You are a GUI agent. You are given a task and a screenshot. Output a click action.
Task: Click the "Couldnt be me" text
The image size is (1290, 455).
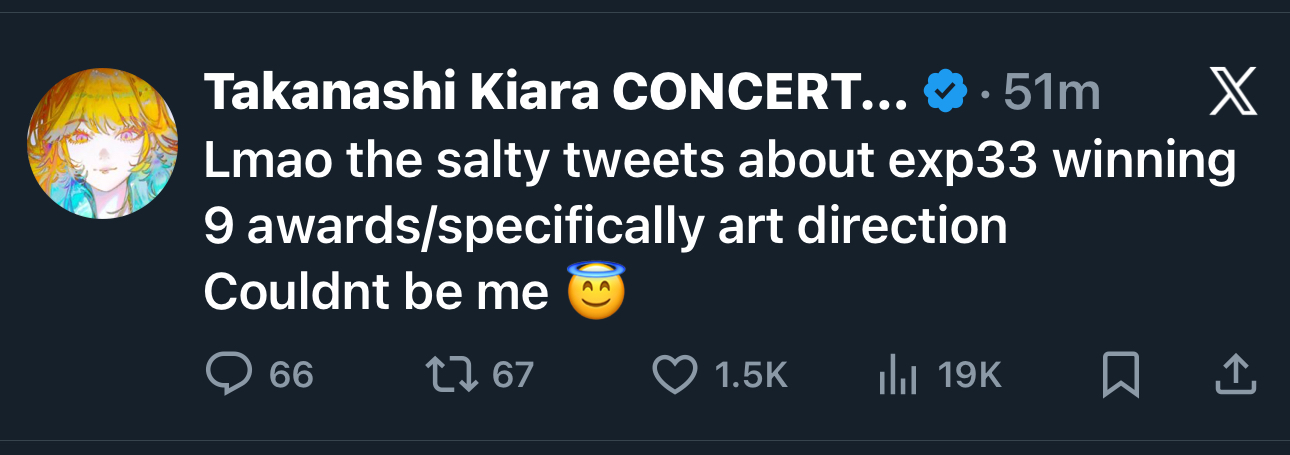(x=376, y=292)
